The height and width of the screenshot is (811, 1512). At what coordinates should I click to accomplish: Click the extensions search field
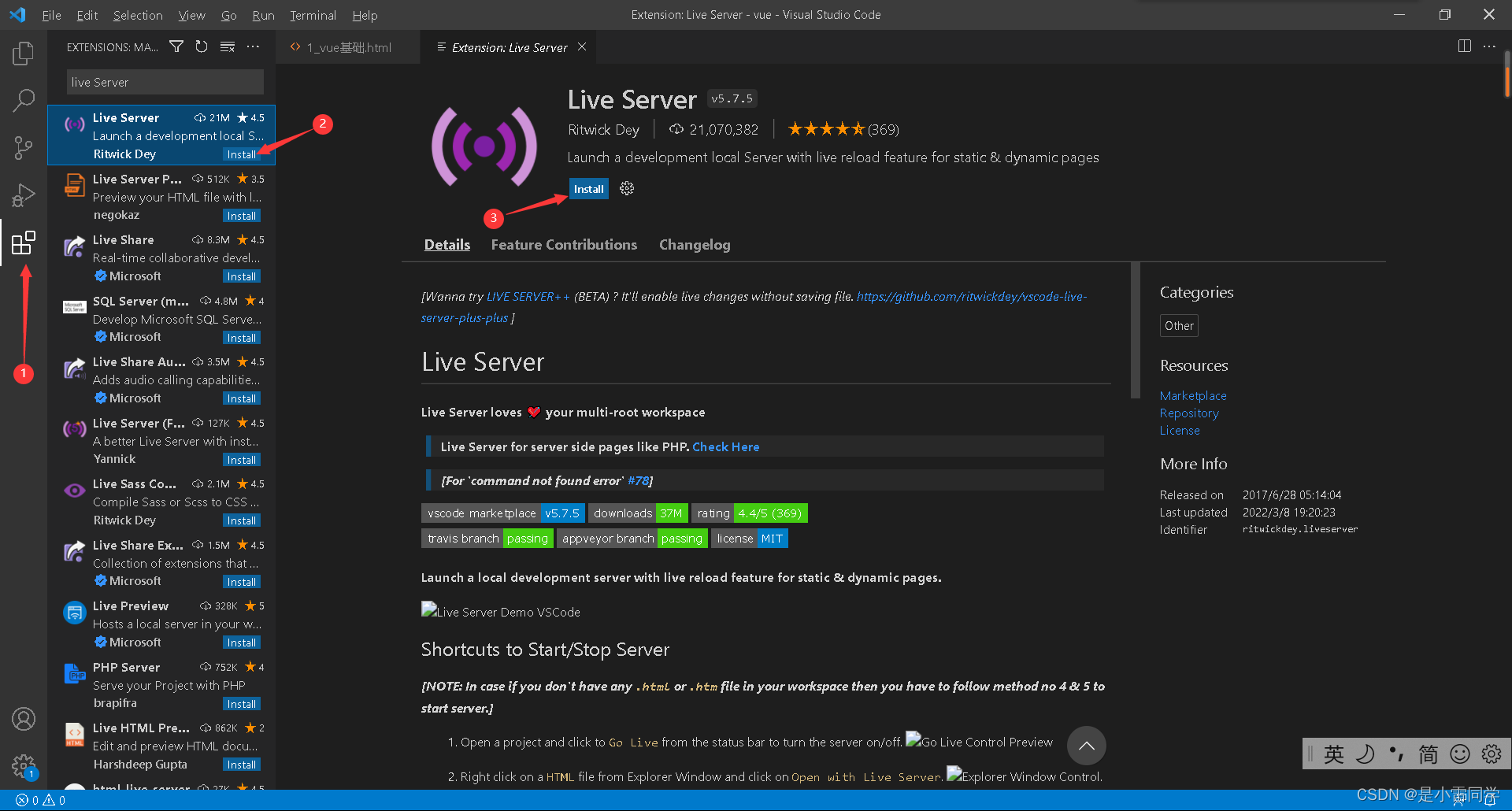165,82
